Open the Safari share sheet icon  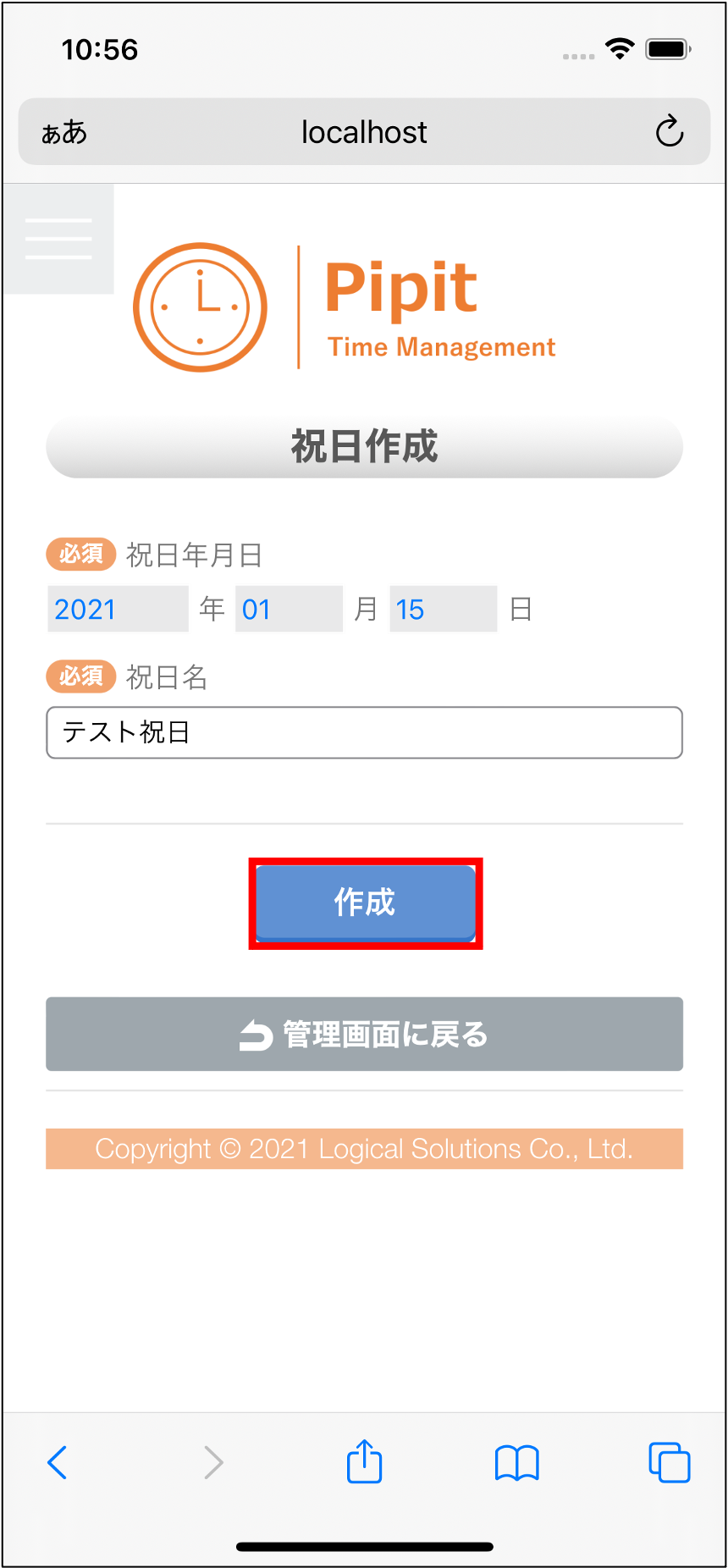pos(365,1460)
